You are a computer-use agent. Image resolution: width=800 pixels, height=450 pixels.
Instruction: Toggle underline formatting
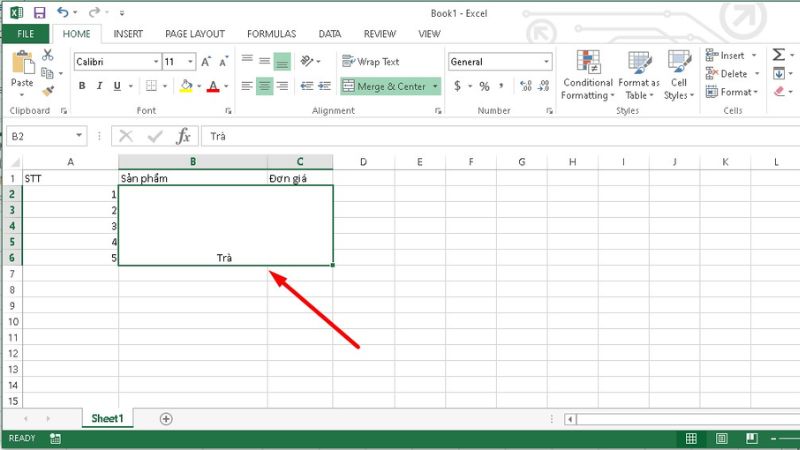[x=117, y=86]
